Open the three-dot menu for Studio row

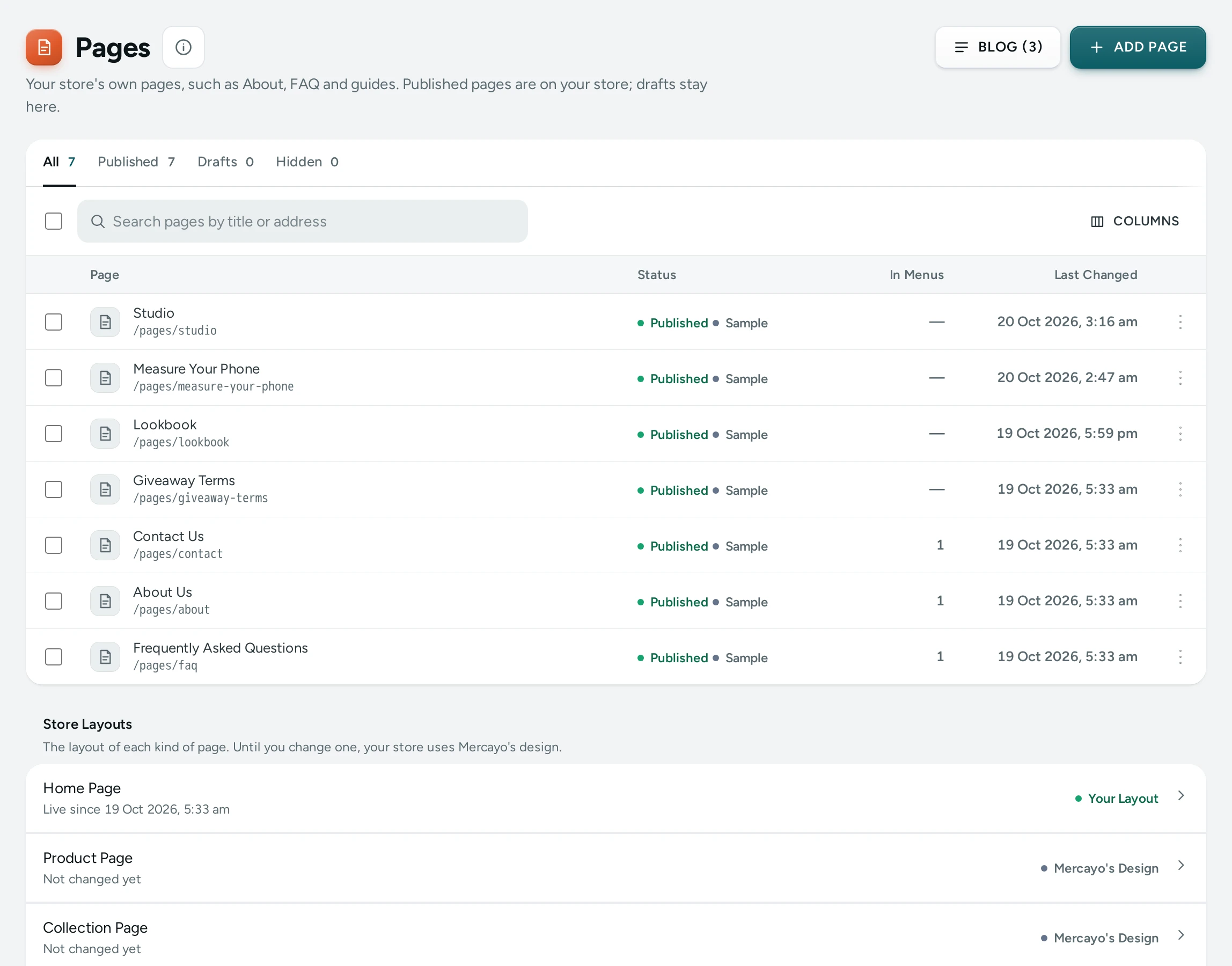point(1180,322)
